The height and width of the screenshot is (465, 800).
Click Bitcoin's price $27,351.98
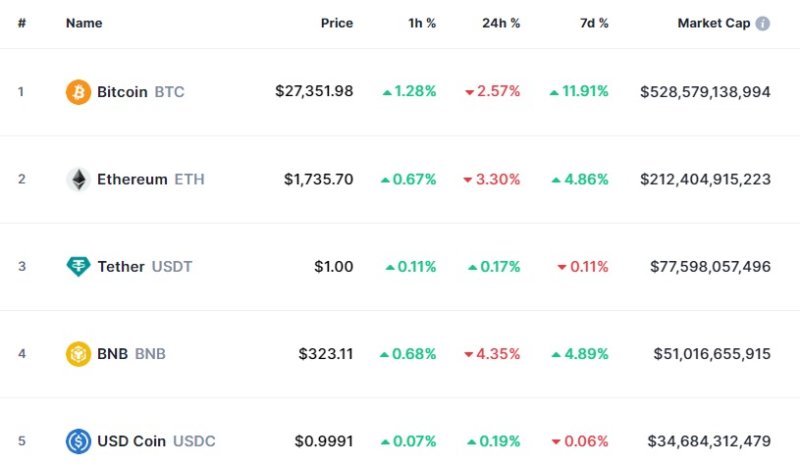314,92
